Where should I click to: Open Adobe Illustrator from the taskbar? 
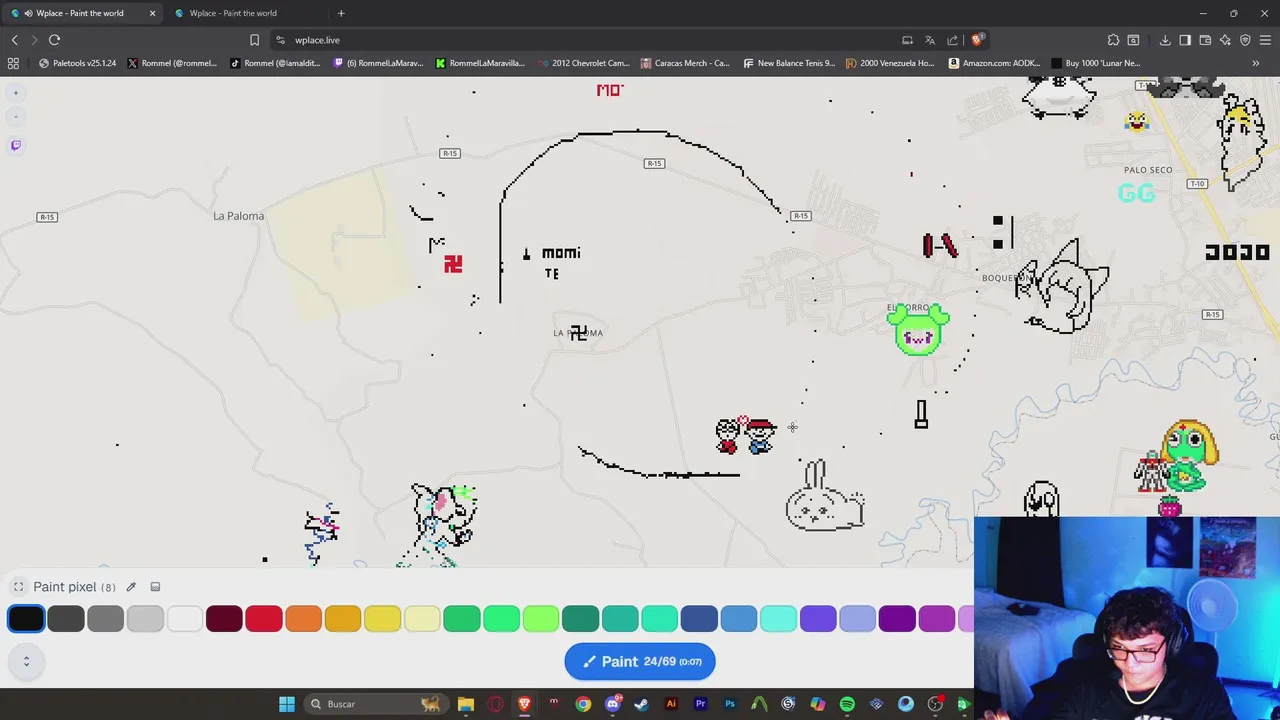[x=671, y=704]
